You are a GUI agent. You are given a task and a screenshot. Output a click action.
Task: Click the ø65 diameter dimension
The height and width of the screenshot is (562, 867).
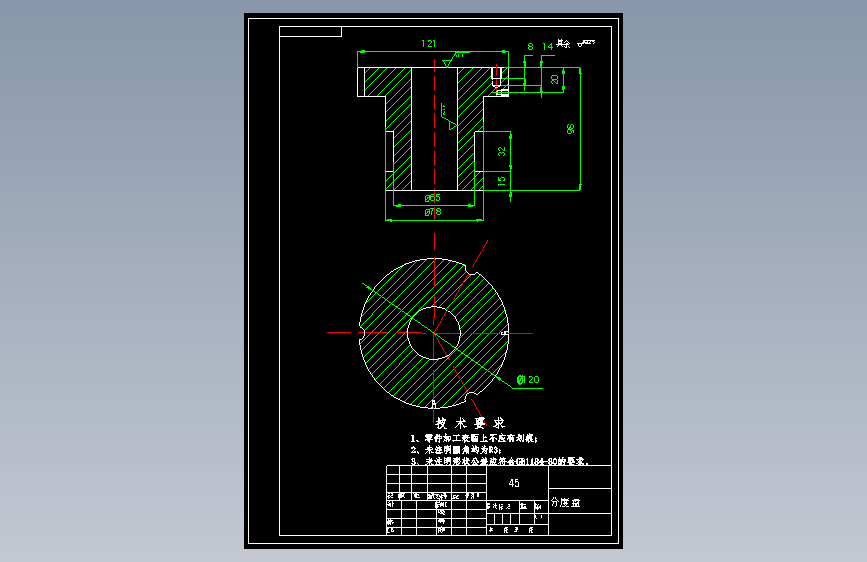click(x=432, y=198)
